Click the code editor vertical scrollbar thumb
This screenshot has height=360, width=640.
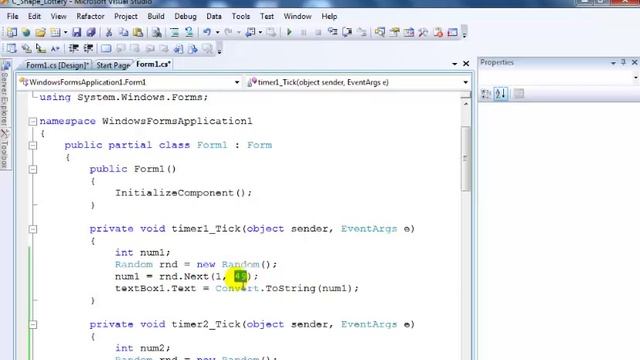[x=466, y=158]
